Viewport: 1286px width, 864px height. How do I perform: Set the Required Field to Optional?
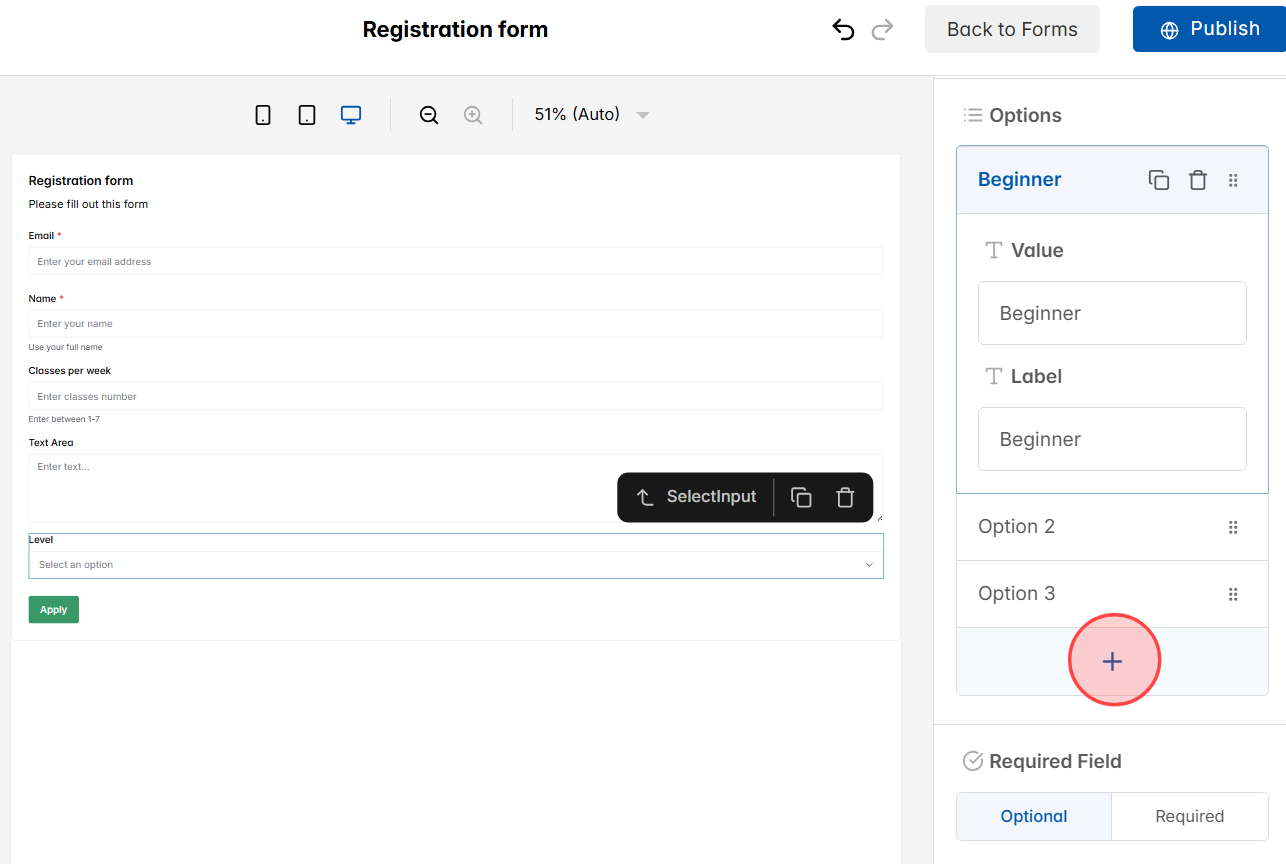(1033, 816)
